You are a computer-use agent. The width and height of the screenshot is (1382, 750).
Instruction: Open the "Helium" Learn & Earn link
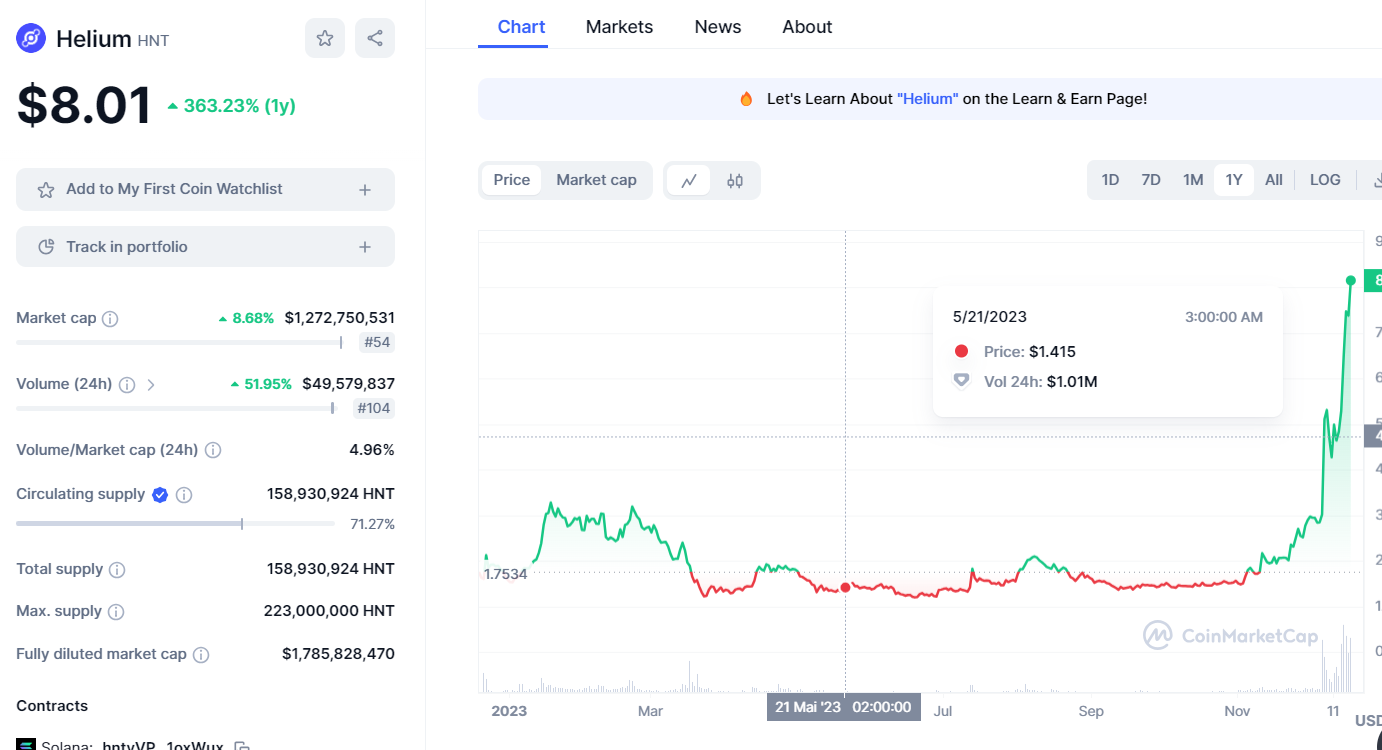point(928,99)
